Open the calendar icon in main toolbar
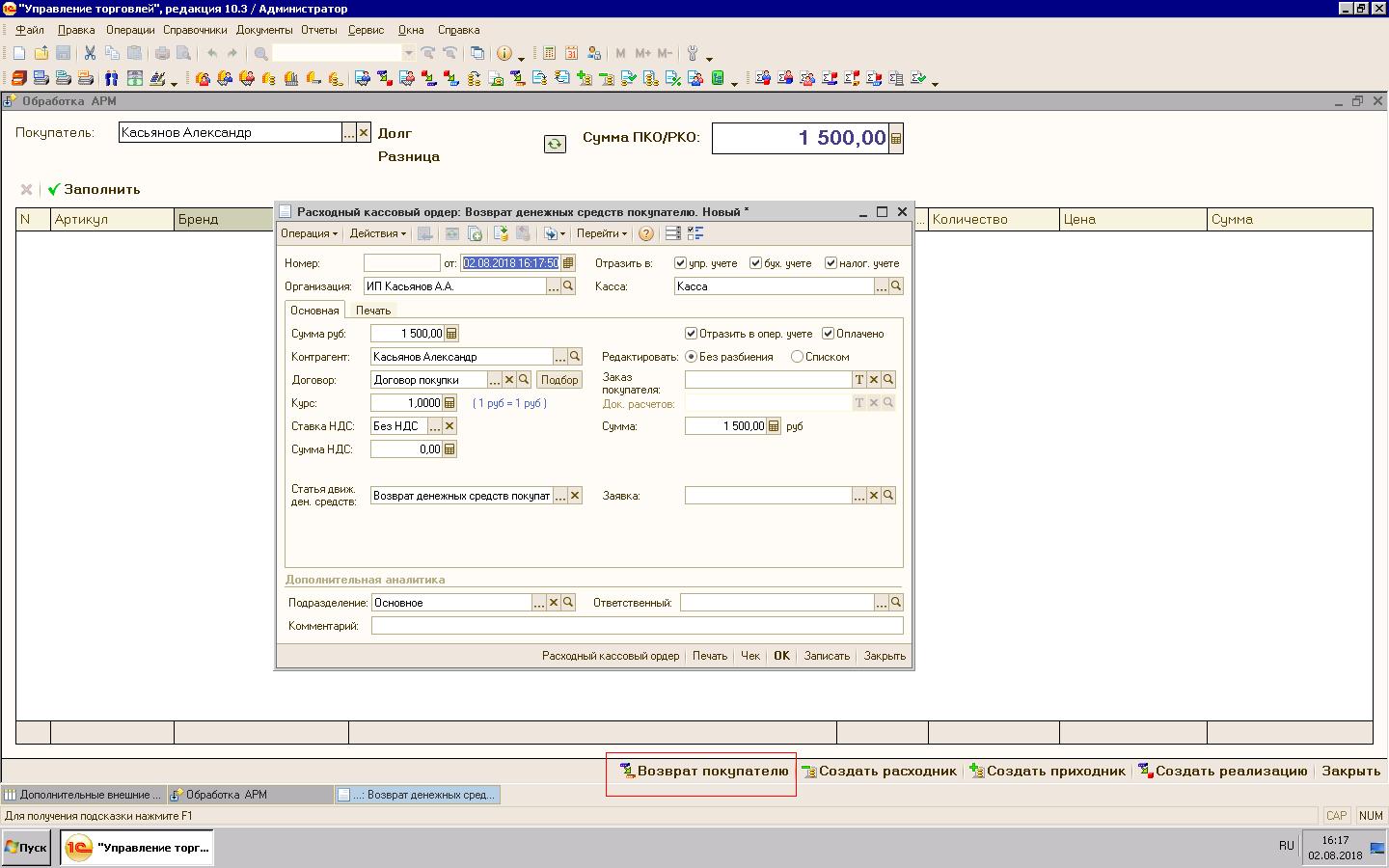 (x=571, y=54)
